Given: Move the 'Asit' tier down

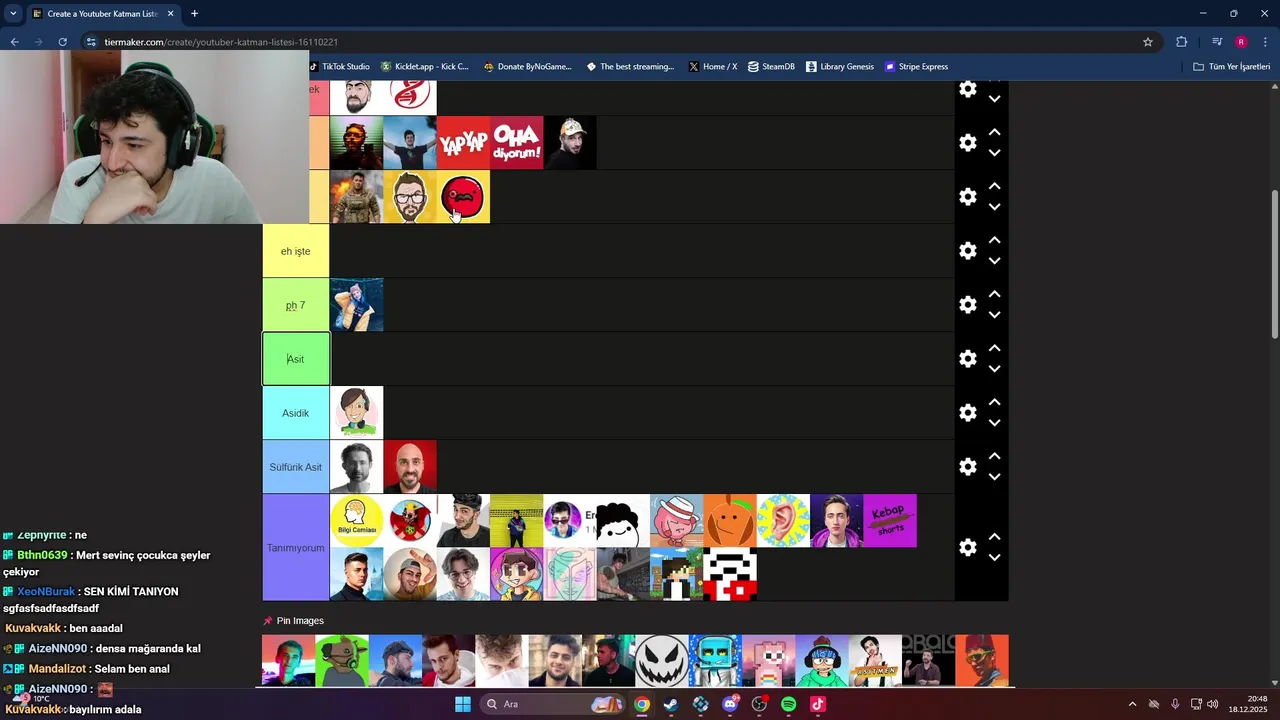Looking at the screenshot, I should (x=994, y=369).
